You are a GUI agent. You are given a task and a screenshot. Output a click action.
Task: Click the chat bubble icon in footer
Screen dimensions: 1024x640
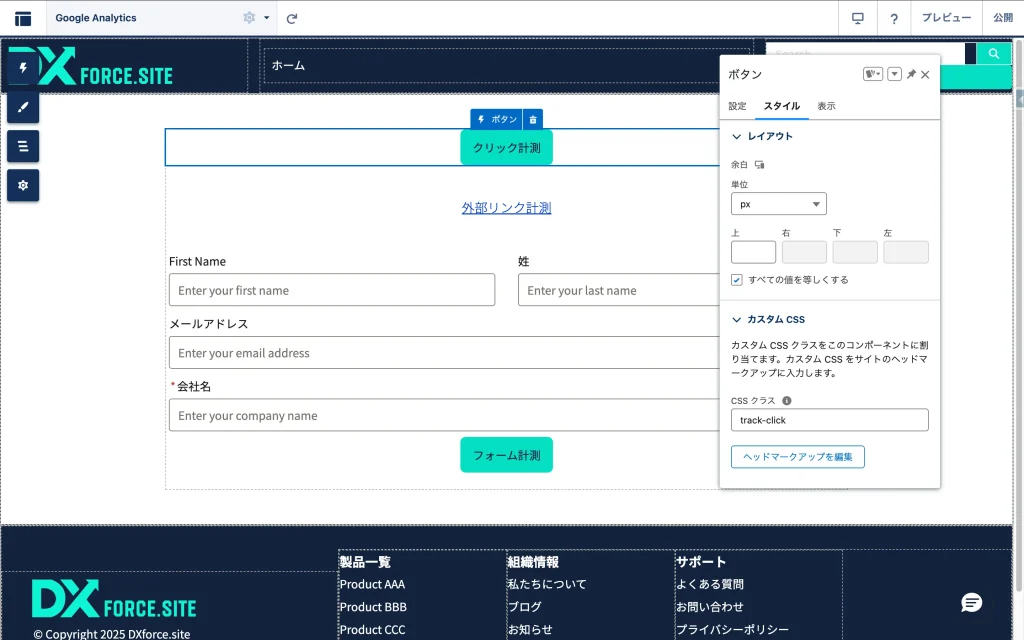pos(971,602)
